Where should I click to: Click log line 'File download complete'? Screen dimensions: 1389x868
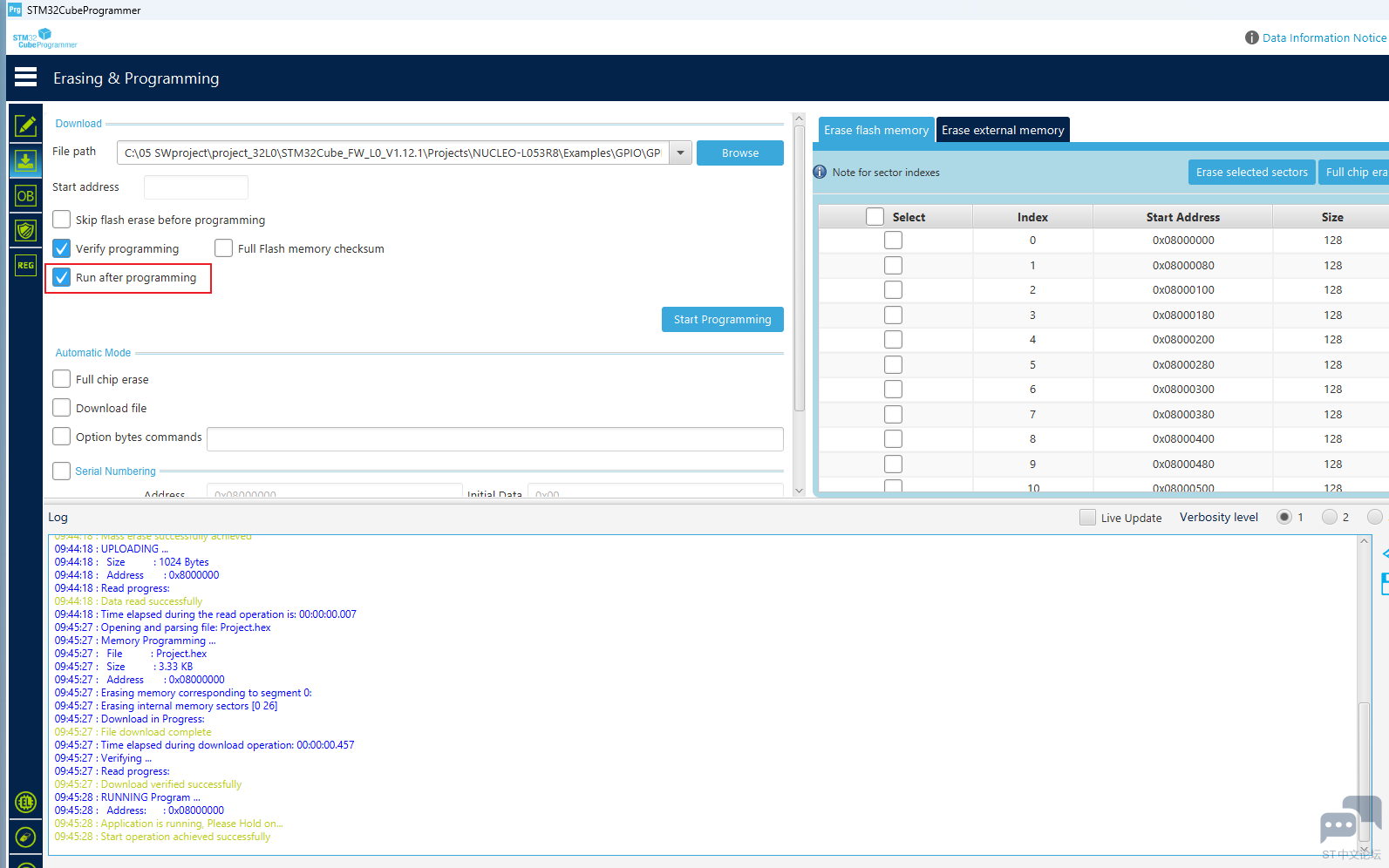(133, 732)
